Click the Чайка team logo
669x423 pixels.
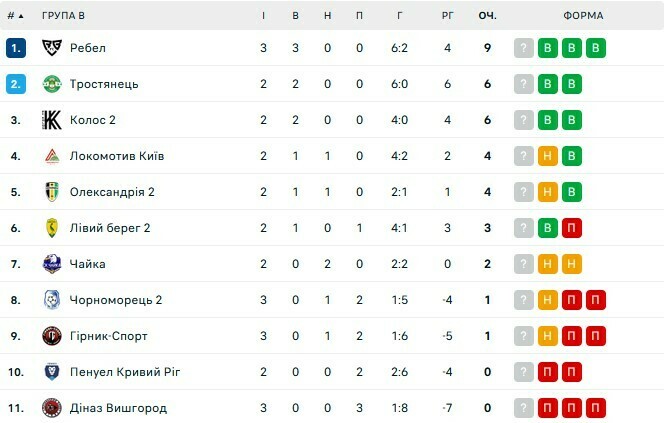(52, 264)
